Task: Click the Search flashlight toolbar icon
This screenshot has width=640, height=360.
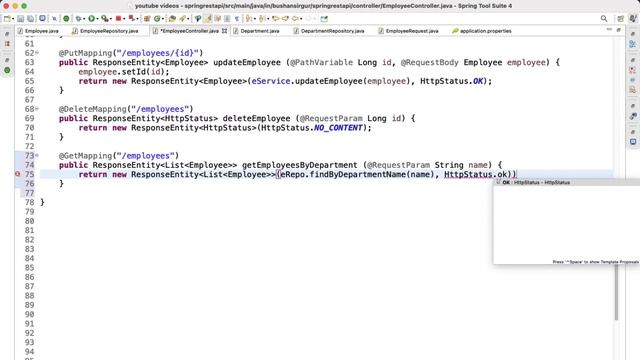Action: pyautogui.click(x=182, y=19)
